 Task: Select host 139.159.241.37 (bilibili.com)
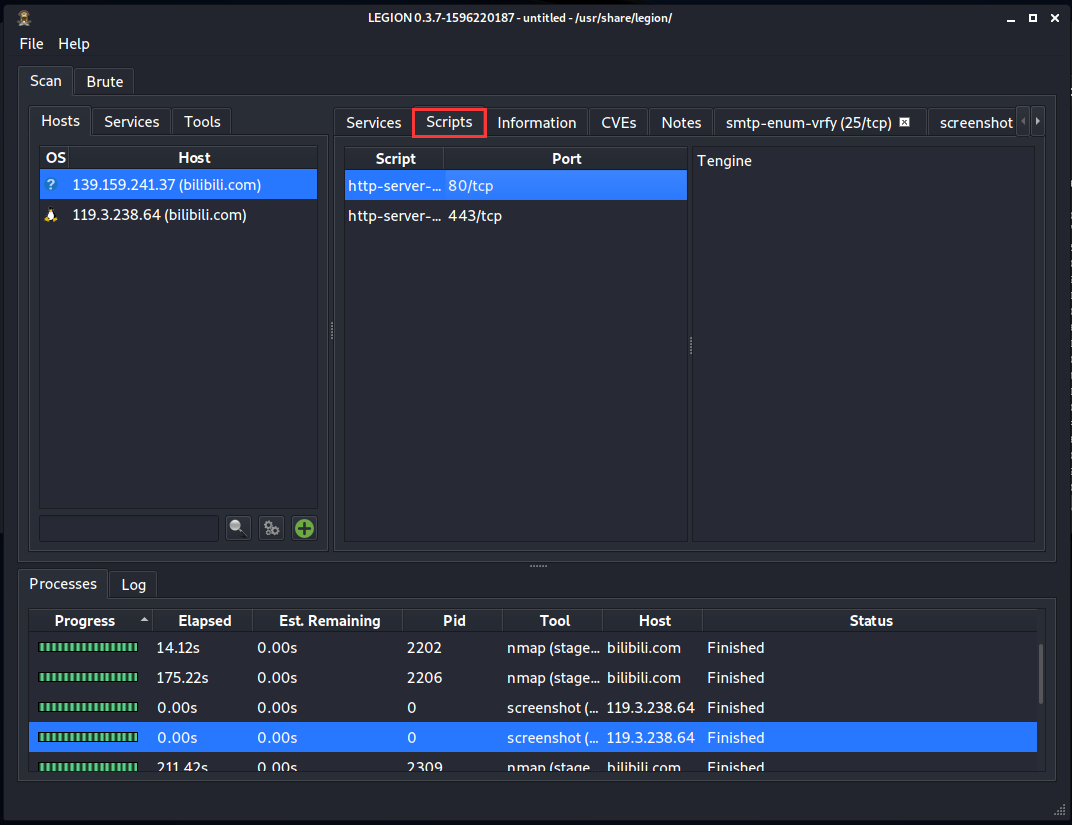[x=178, y=185]
